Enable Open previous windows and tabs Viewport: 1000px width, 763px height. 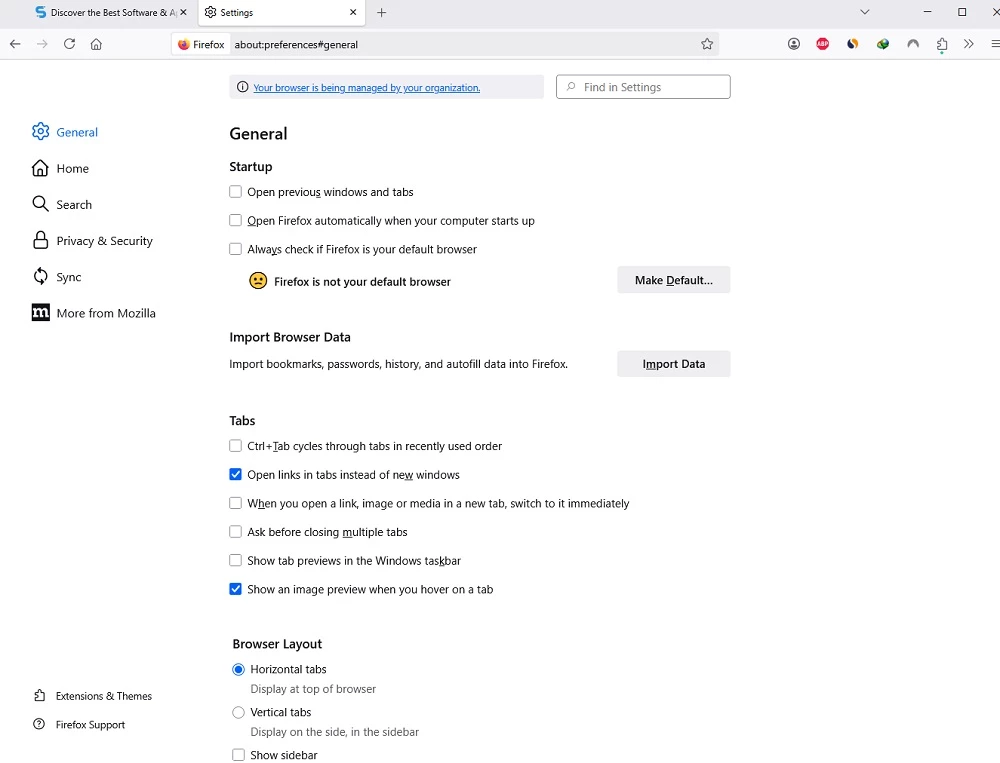tap(236, 192)
